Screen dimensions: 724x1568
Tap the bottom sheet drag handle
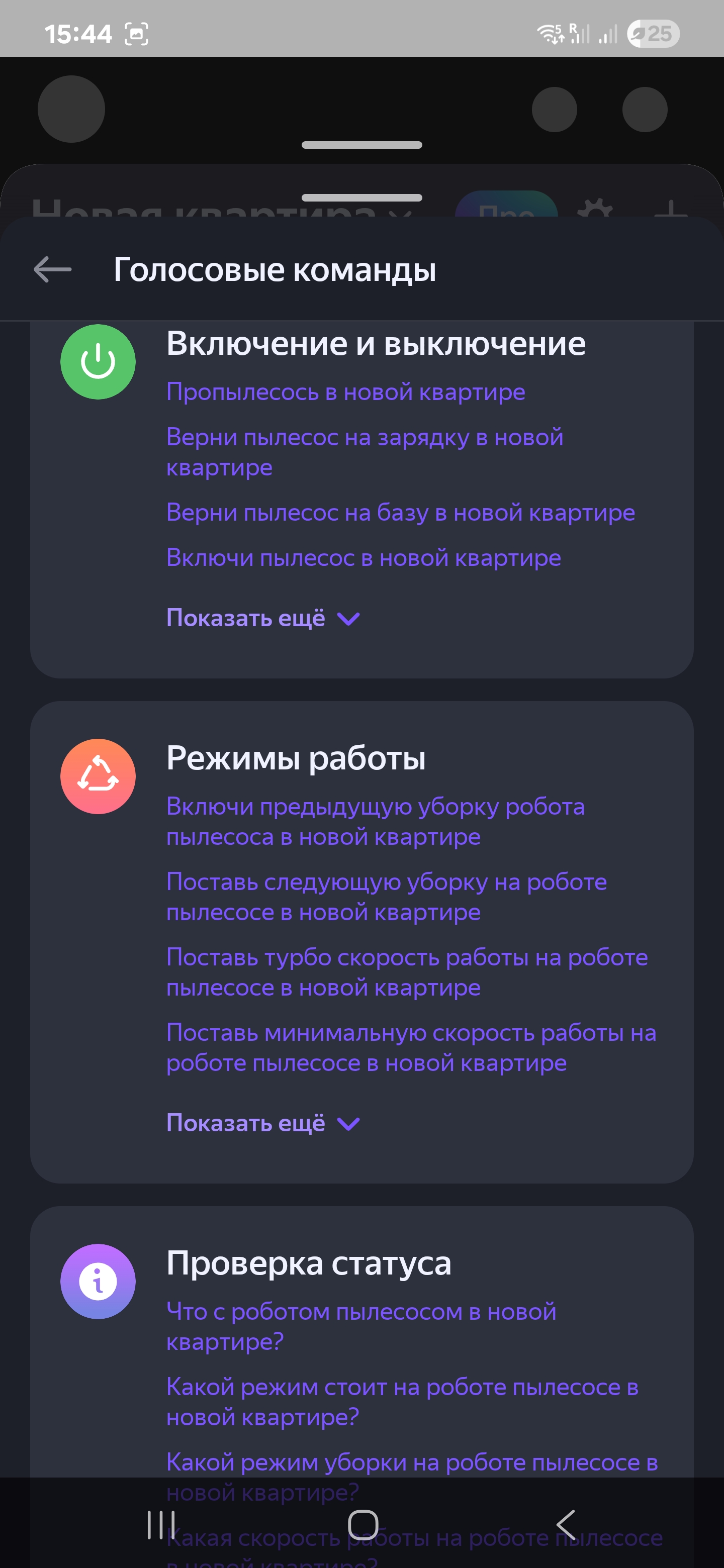[361, 198]
